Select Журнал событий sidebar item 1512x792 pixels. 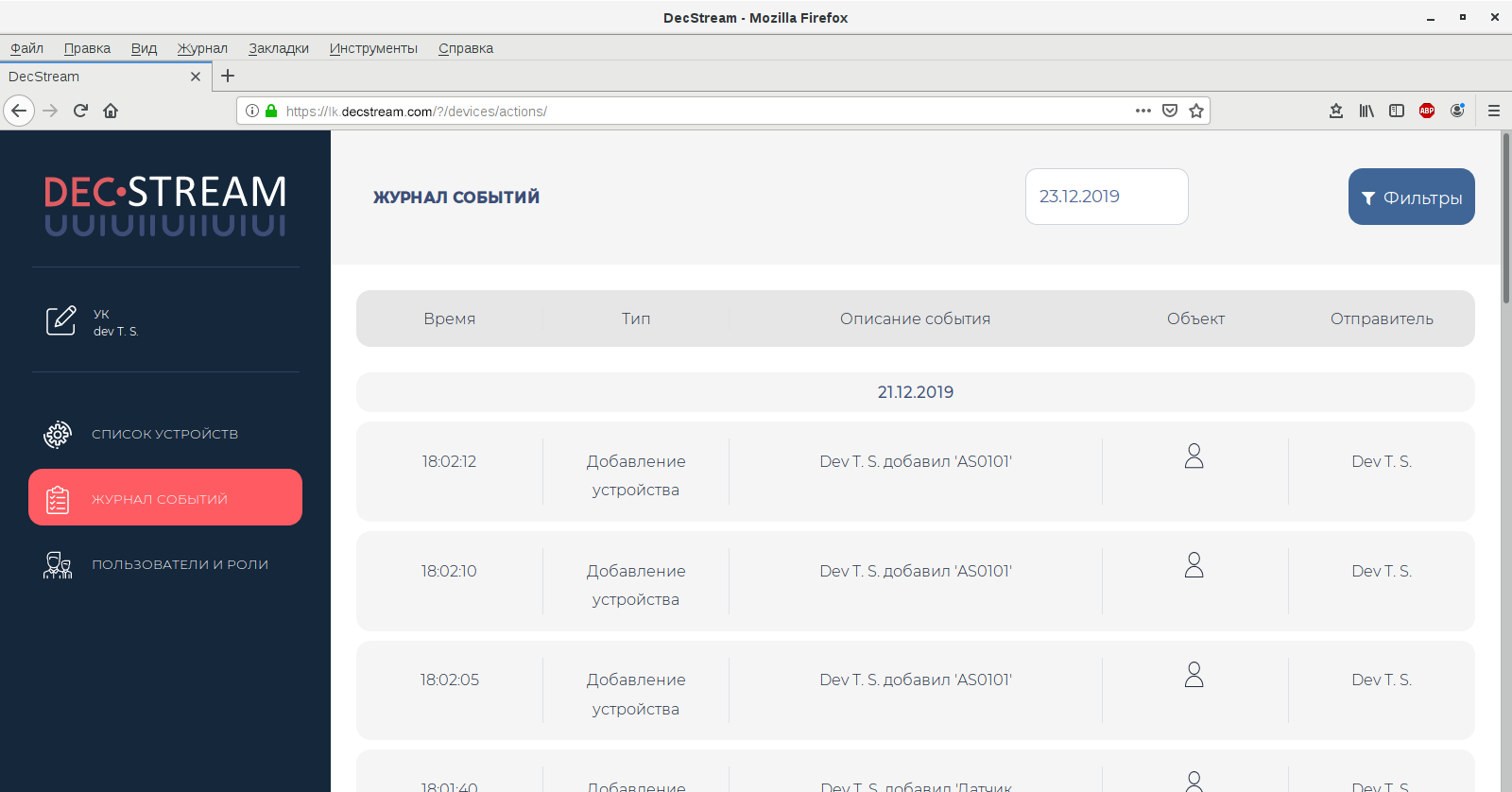(x=165, y=497)
